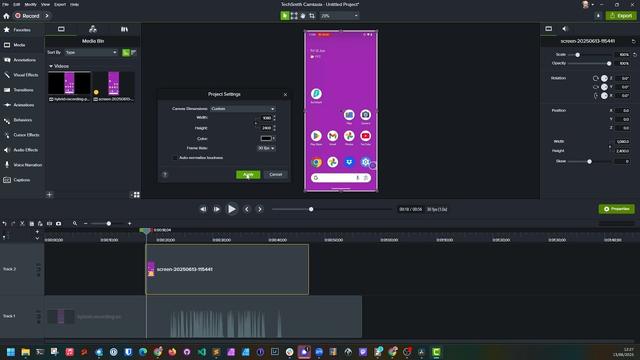Open the Visual Effects tab in sidebar
The height and width of the screenshot is (360, 640).
click(22, 75)
